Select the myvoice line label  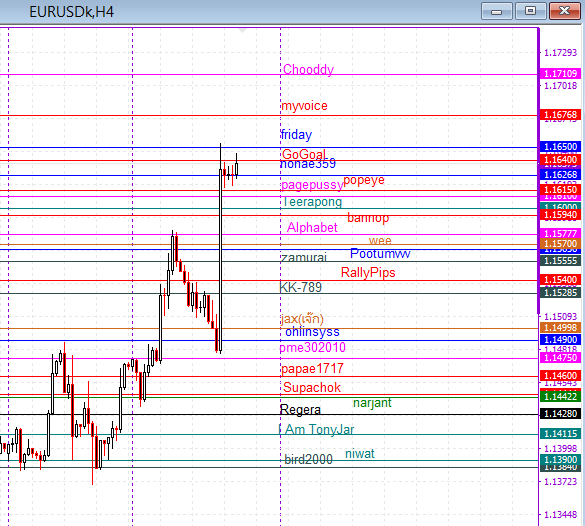pos(304,106)
